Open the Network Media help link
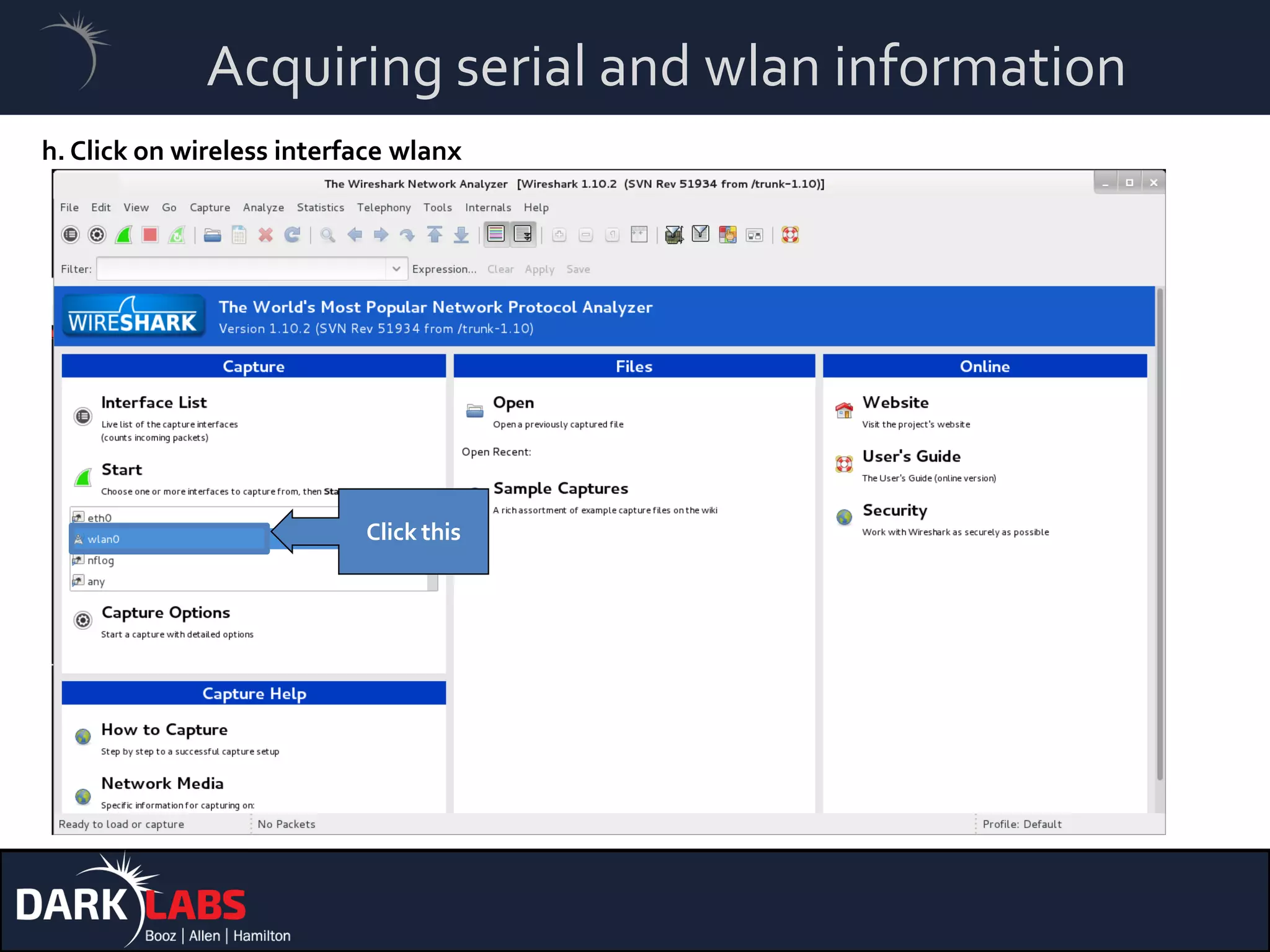The height and width of the screenshot is (952, 1270). click(162, 783)
